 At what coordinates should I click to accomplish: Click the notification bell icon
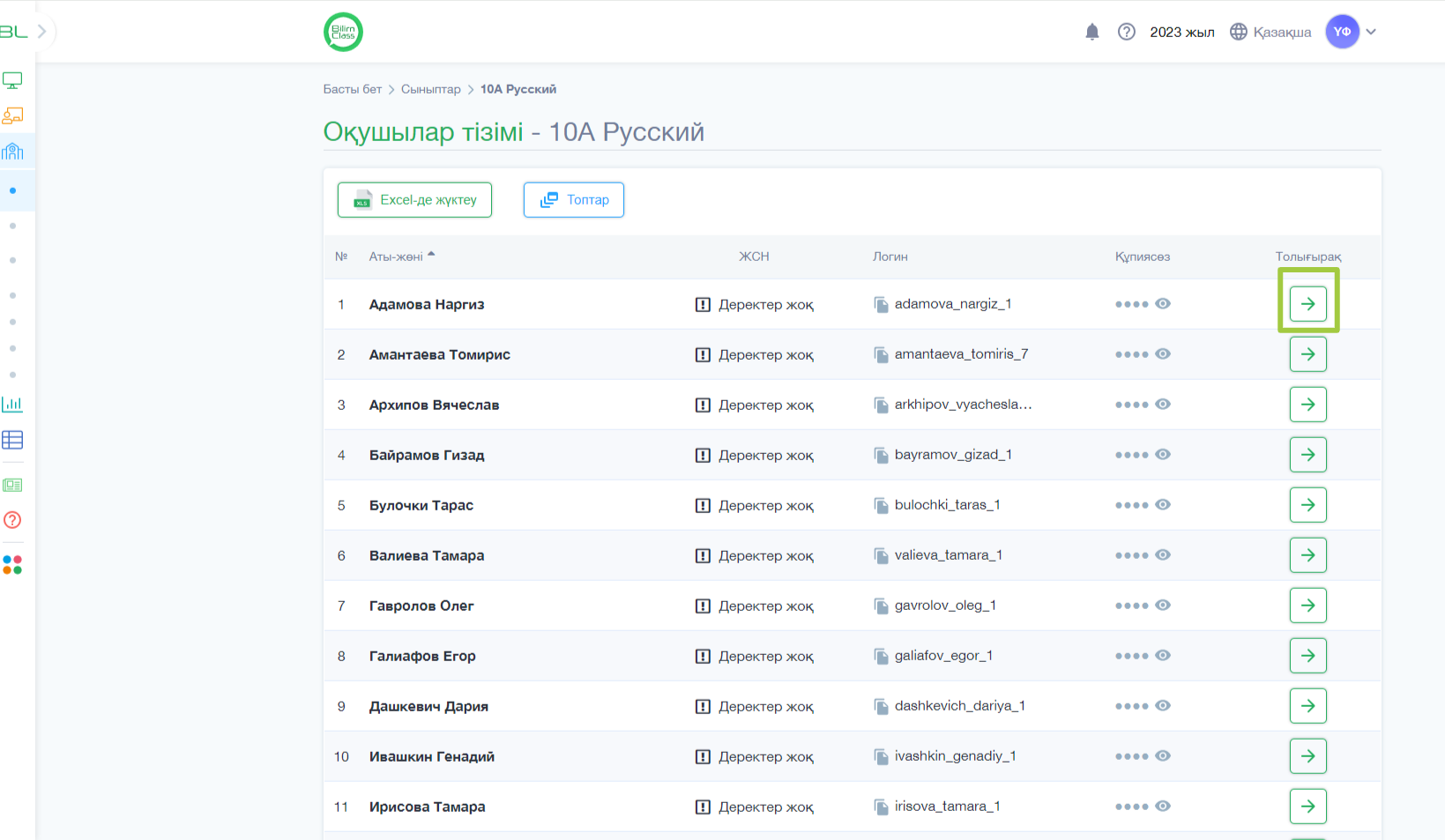pos(1091,33)
